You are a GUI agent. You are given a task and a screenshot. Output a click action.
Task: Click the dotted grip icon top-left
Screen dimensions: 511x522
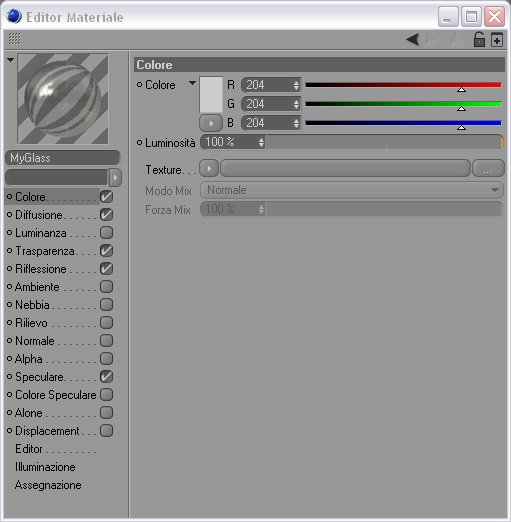click(x=14, y=39)
